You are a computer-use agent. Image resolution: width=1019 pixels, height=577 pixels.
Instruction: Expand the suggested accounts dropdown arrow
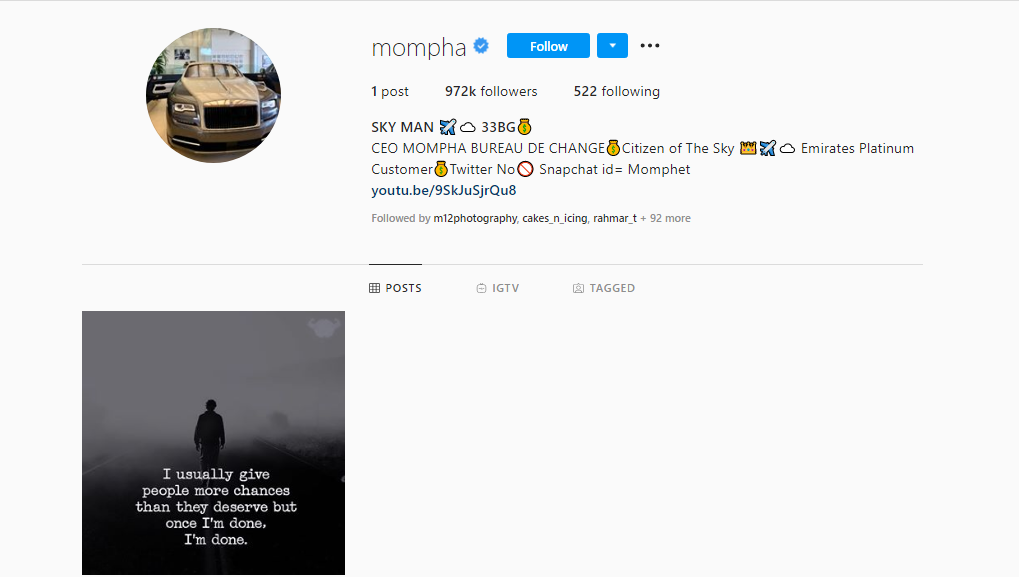pyautogui.click(x=612, y=45)
